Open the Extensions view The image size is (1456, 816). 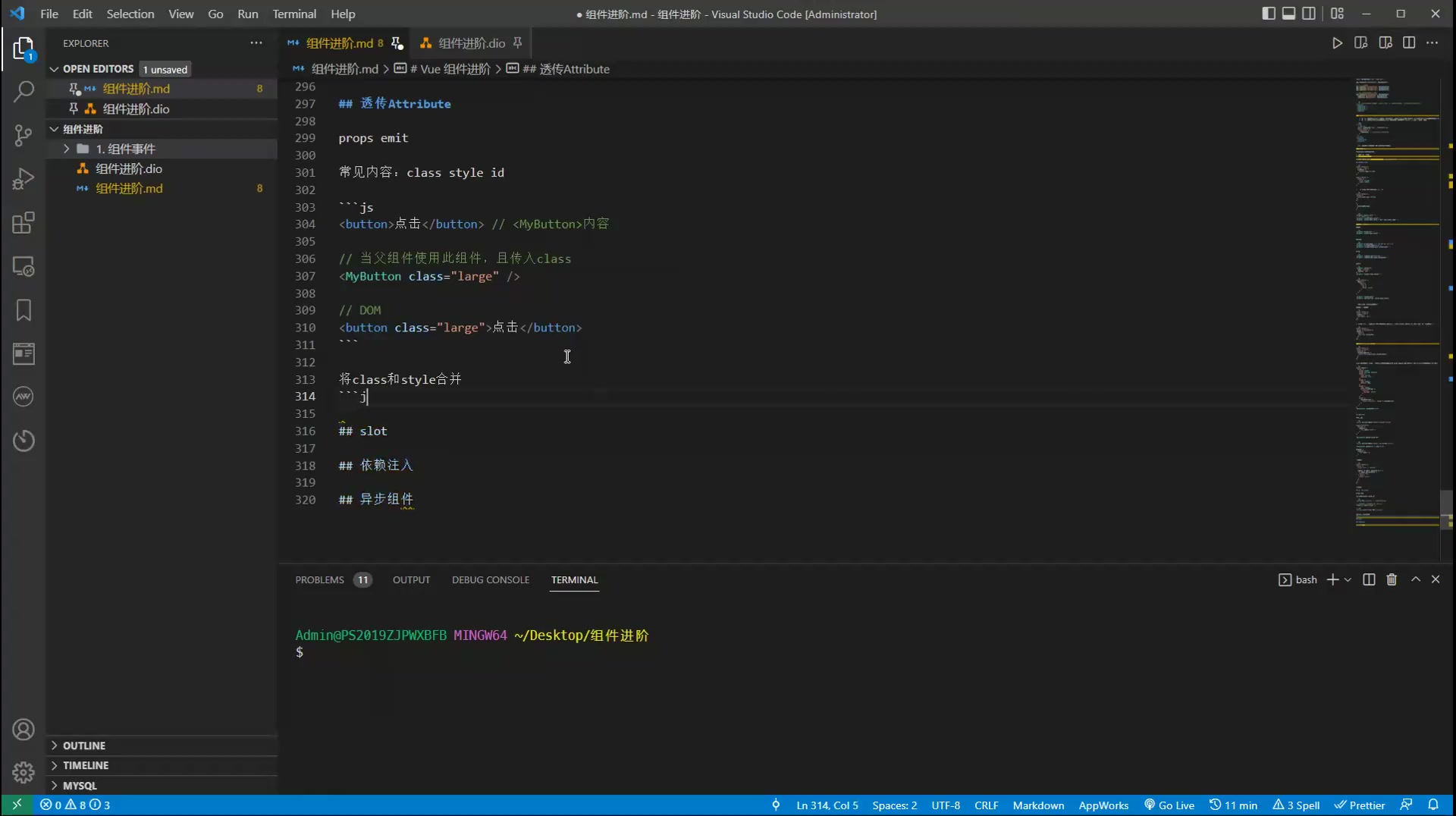24,223
